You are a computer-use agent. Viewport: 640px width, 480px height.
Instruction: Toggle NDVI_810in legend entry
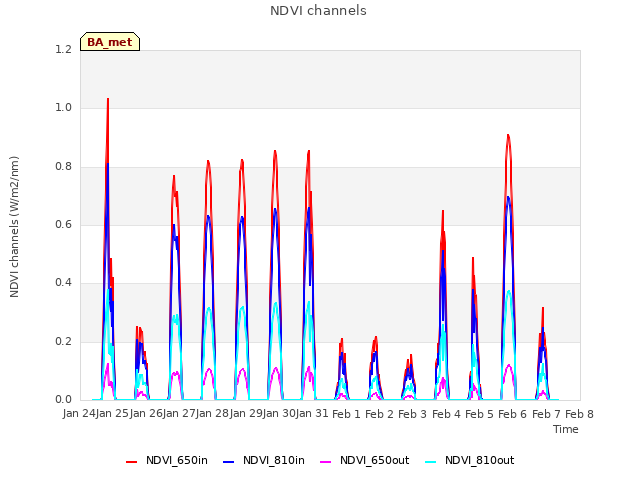(264, 461)
